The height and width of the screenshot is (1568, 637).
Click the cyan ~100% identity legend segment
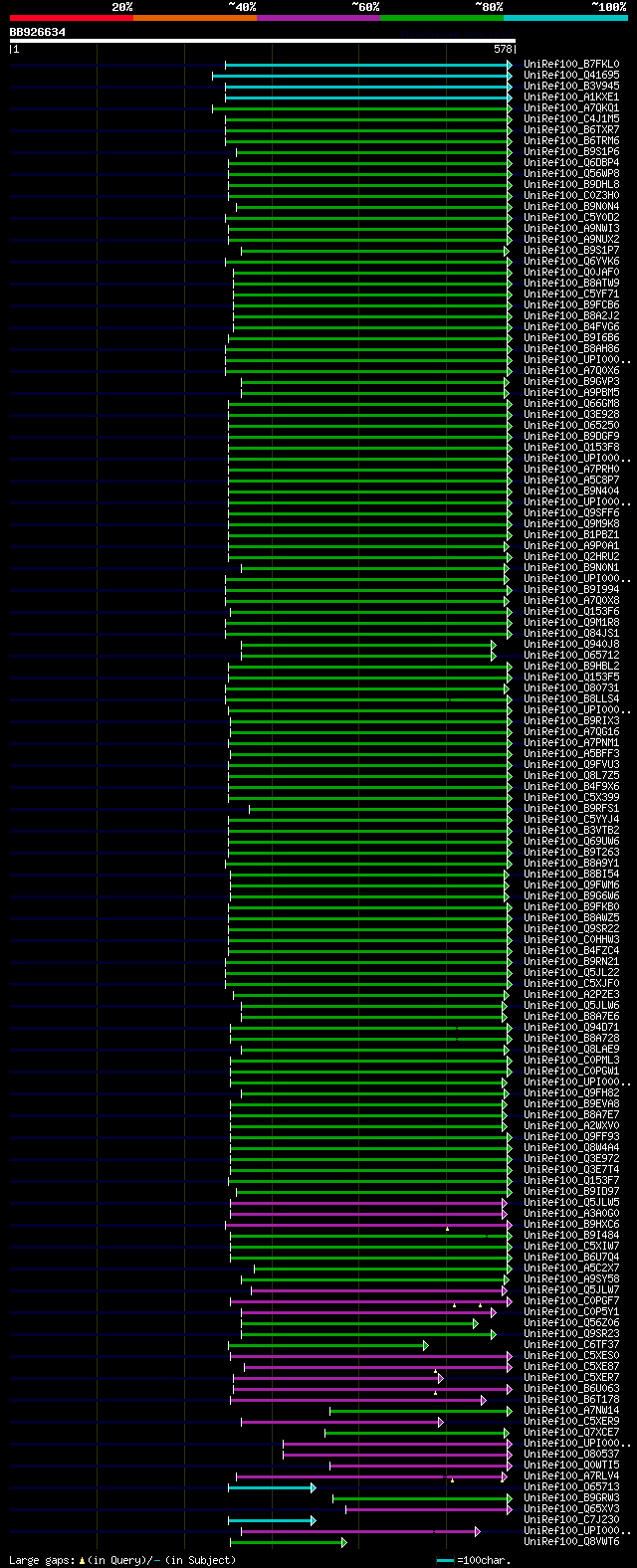click(564, 18)
